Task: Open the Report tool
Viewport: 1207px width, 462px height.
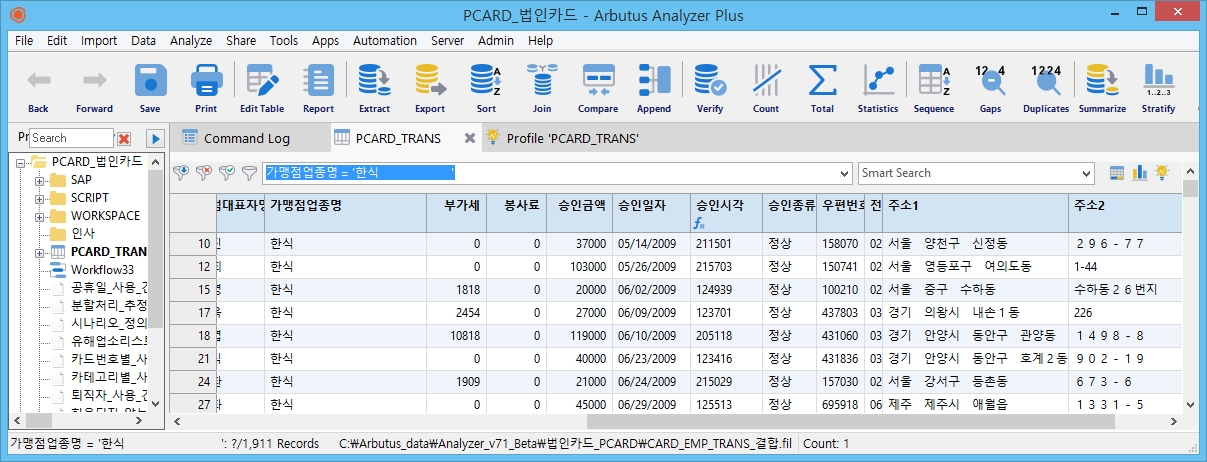Action: [318, 88]
